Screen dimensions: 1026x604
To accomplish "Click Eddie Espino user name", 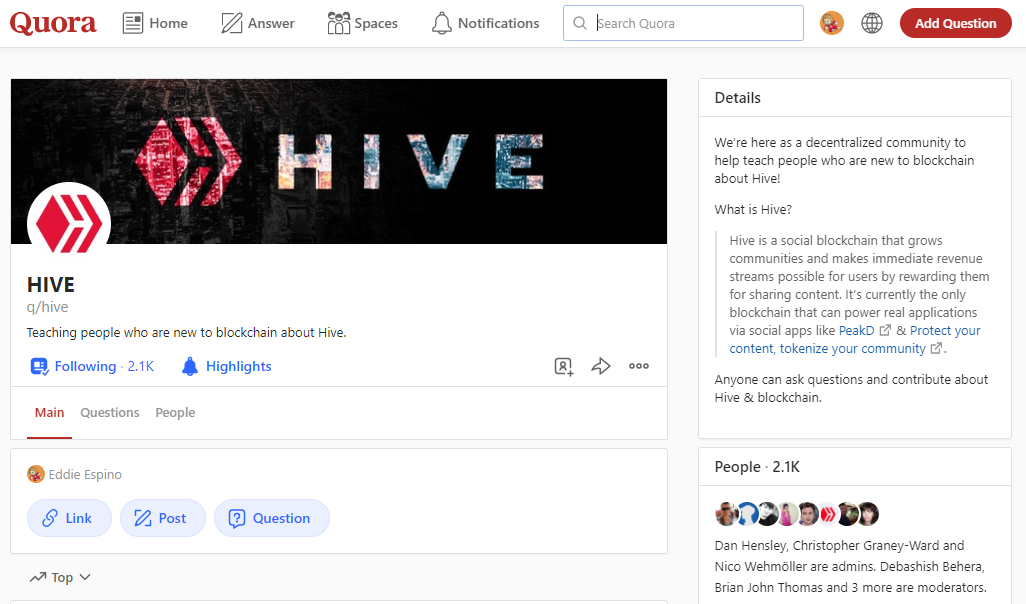I will [x=85, y=474].
